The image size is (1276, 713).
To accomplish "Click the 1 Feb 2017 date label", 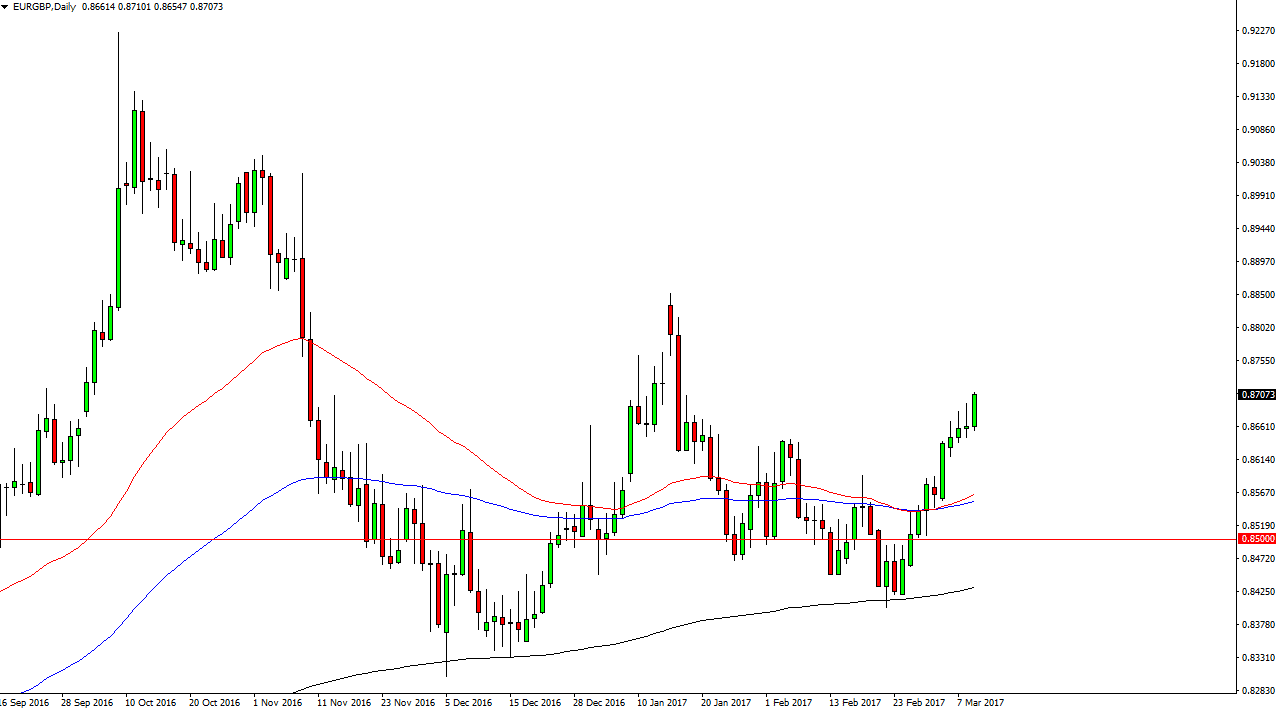I will tap(788, 702).
